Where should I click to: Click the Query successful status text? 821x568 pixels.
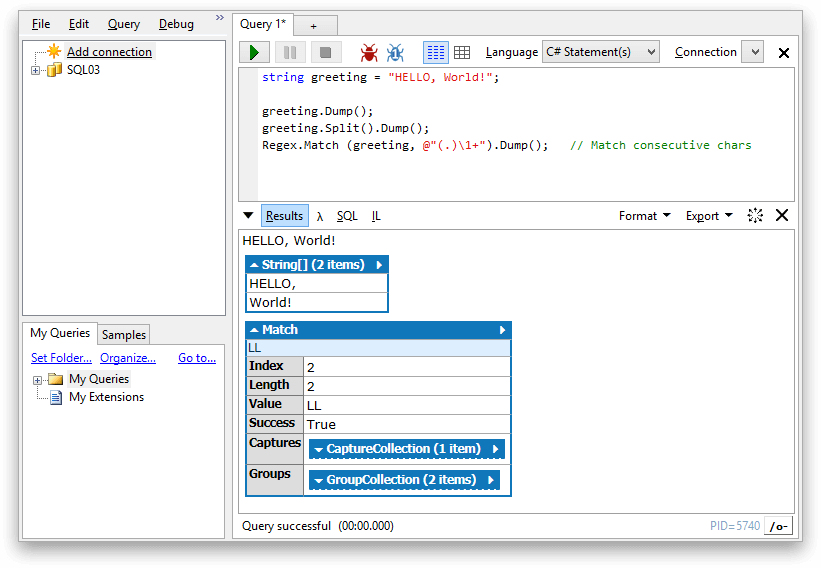click(x=286, y=526)
